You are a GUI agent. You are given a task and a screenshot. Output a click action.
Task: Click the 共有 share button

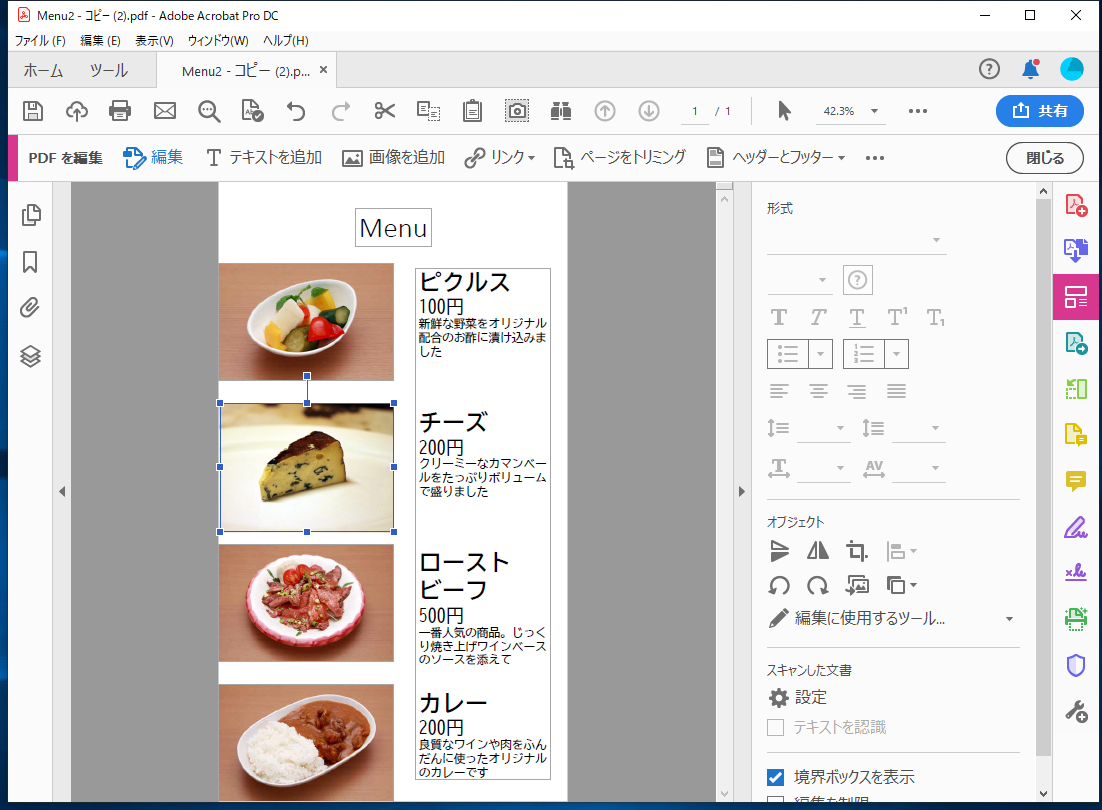(x=1039, y=111)
